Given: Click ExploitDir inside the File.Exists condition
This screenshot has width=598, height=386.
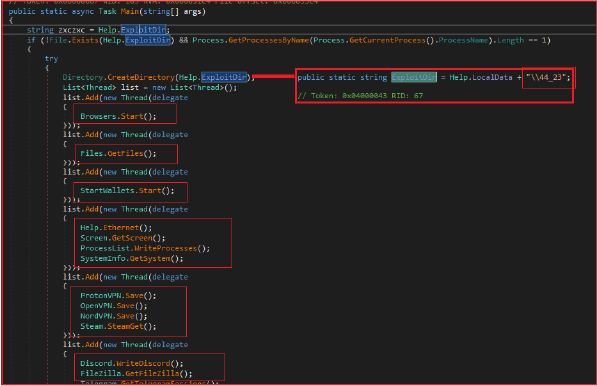Looking at the screenshot, I should [148, 40].
